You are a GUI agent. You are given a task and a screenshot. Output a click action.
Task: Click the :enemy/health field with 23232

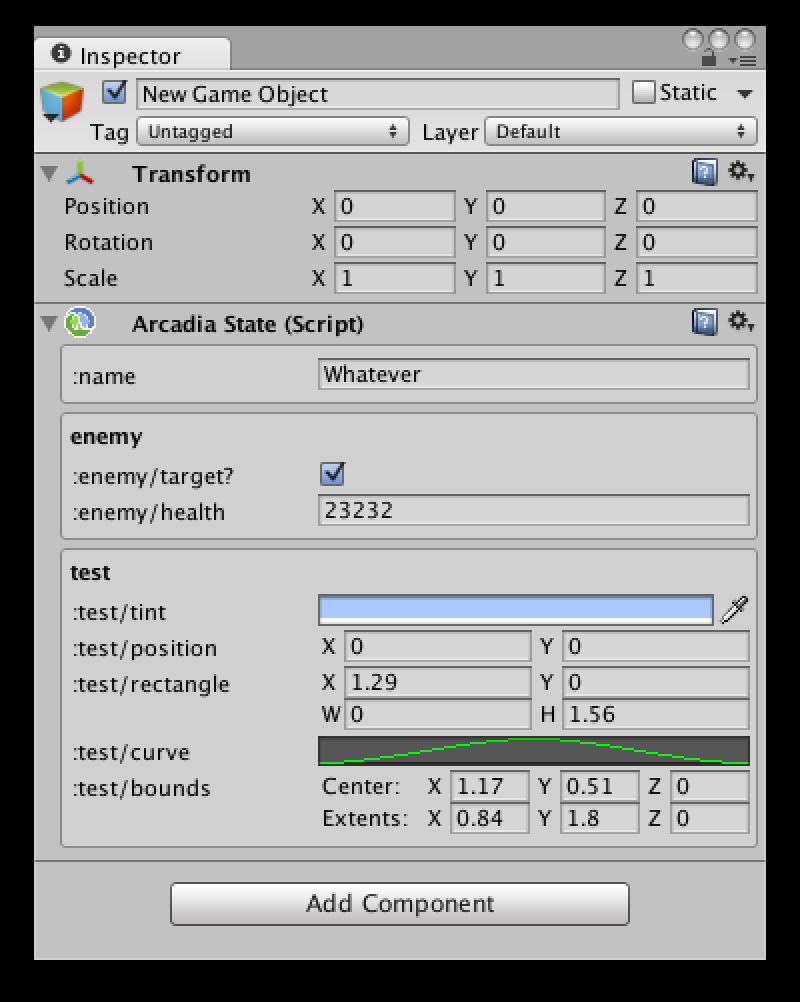tap(534, 510)
